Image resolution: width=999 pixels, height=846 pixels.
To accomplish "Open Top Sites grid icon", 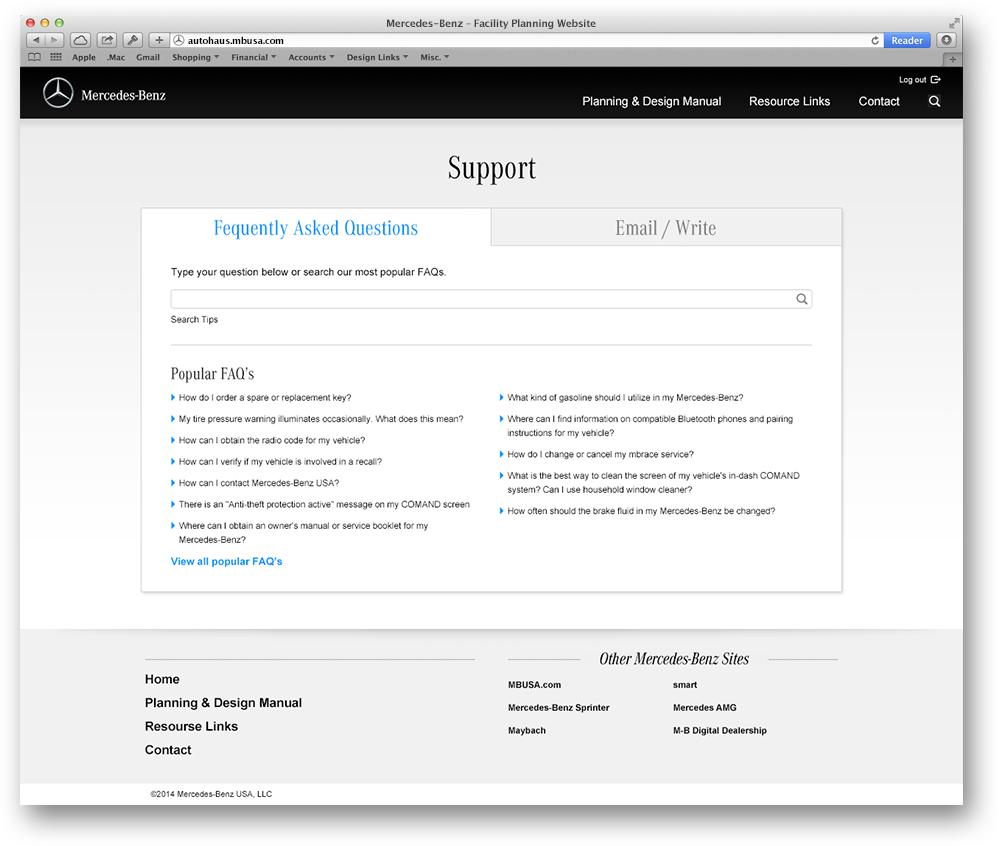I will (x=56, y=57).
